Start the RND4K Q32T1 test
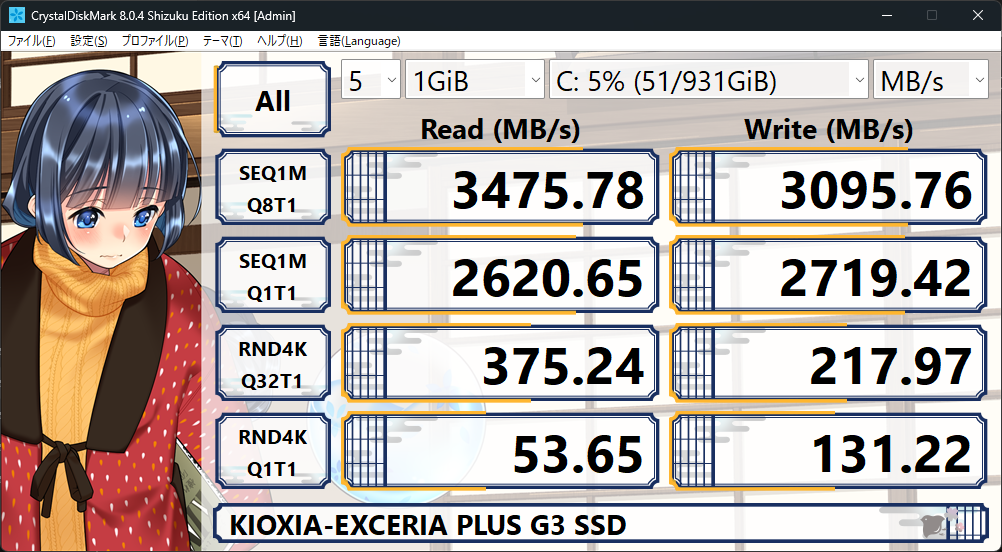Screen dimensions: 1002x552 273,364
